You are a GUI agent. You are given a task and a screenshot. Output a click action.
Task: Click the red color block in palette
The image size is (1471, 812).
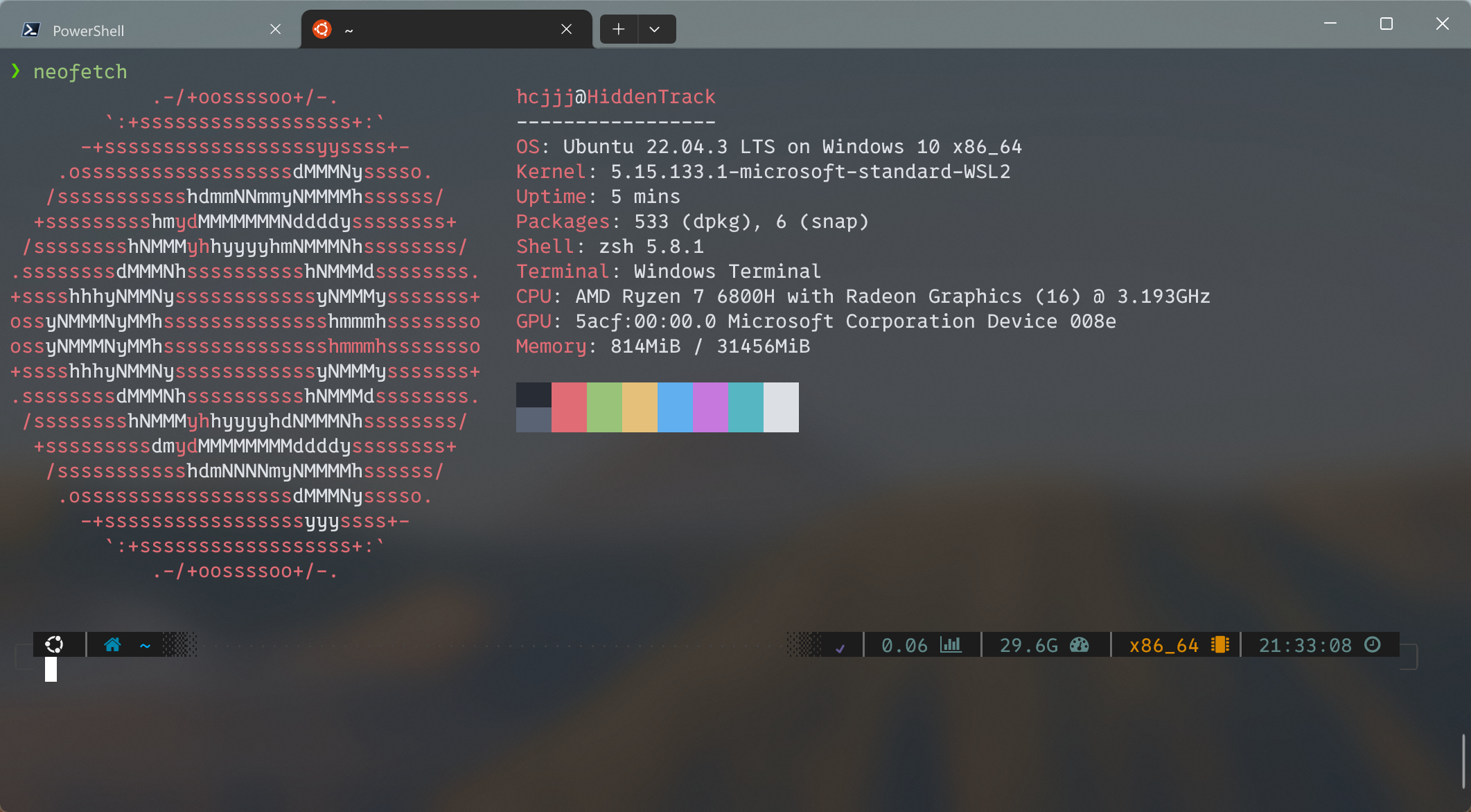[x=569, y=407]
